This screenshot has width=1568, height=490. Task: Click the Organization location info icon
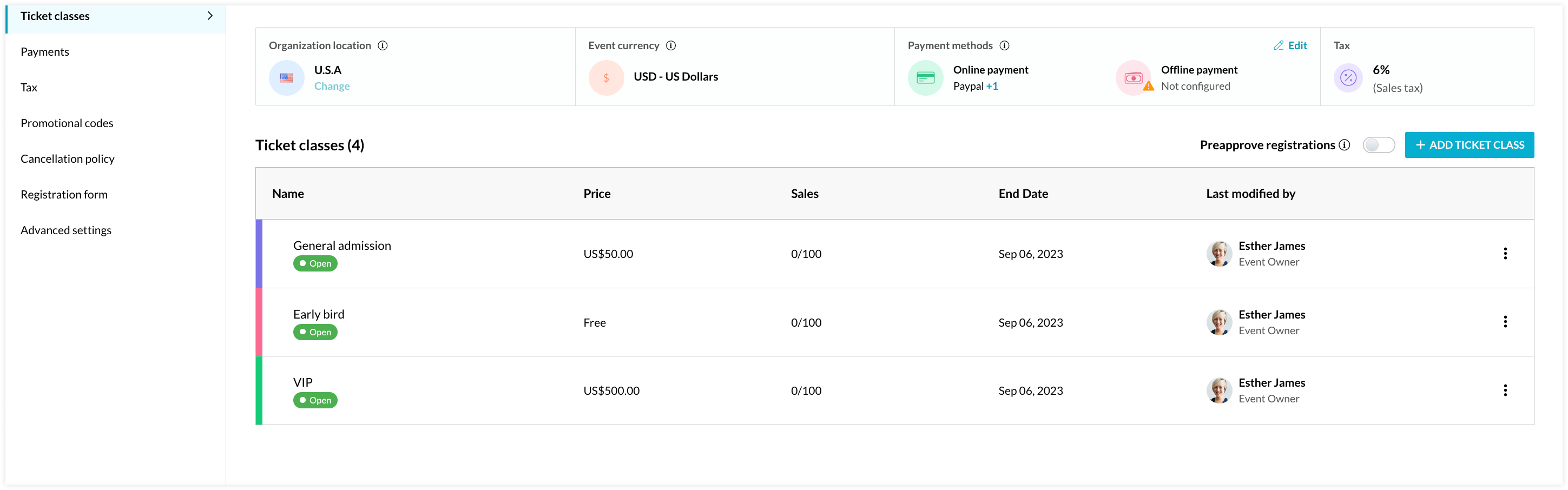tap(382, 45)
